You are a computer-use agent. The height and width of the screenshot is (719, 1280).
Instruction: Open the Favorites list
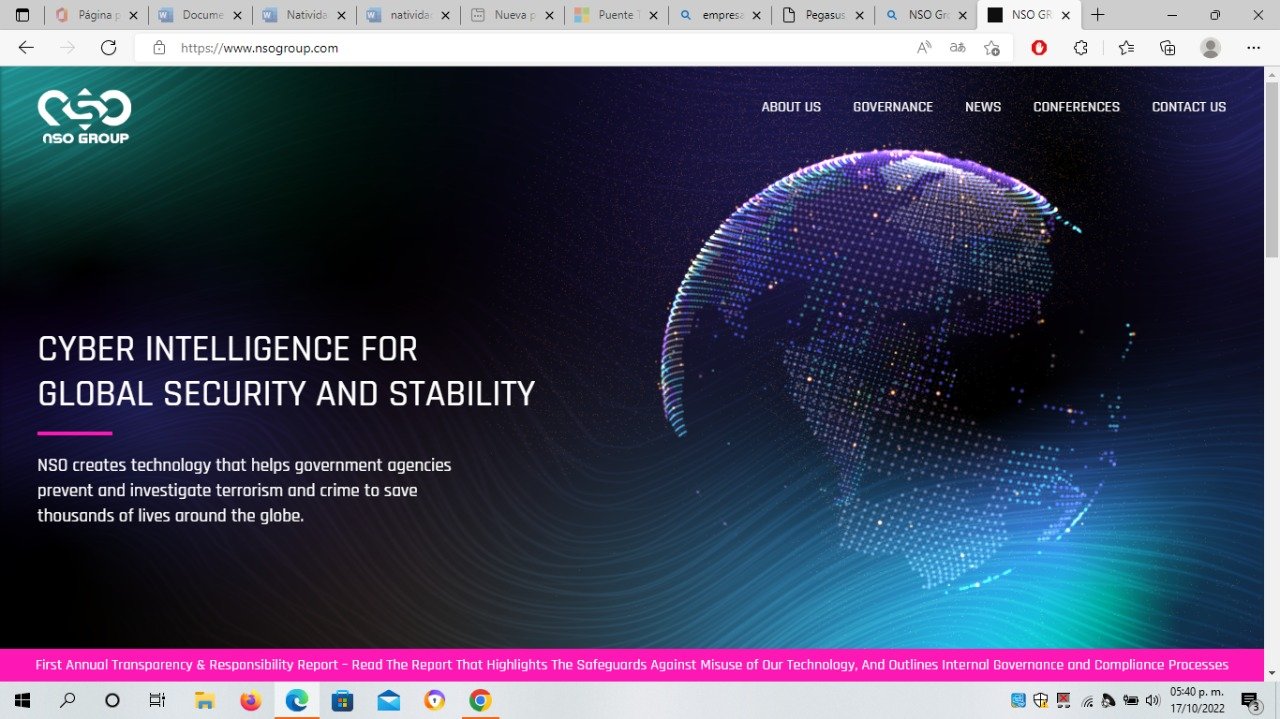coord(1126,48)
